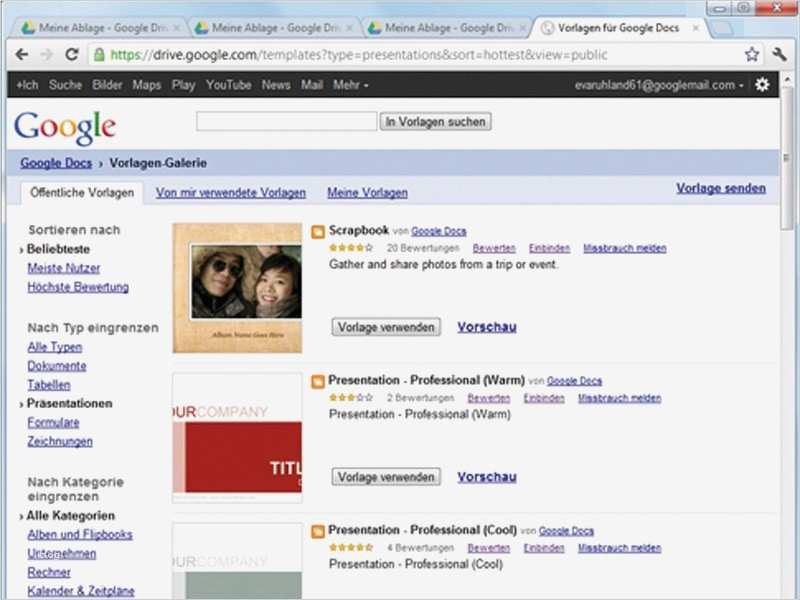800x600 pixels.
Task: Click the Scrapbook presentation type icon
Action: [x=318, y=231]
